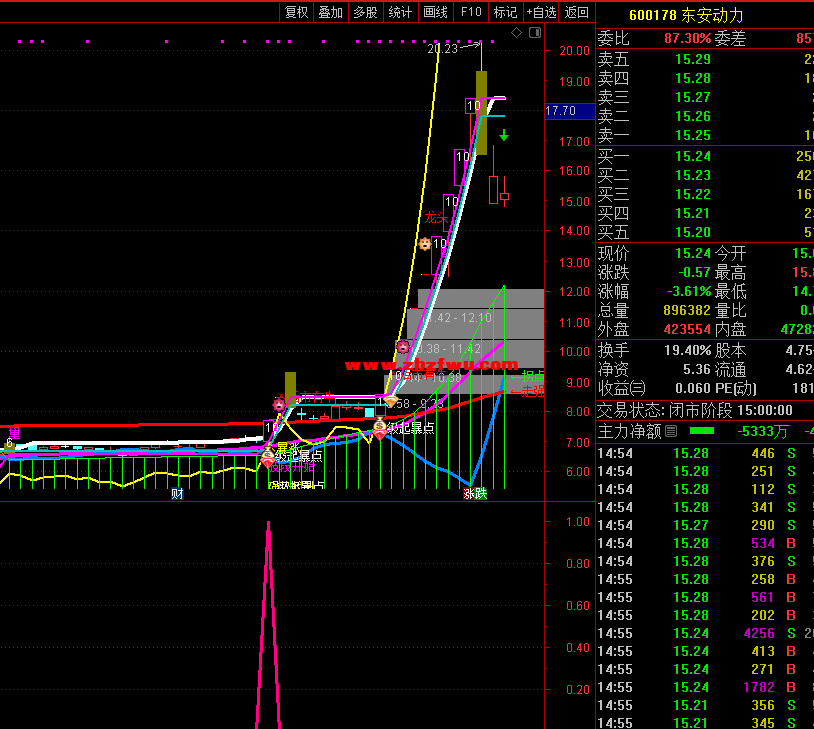Click the 委比 87.30% value
This screenshot has width=814, height=729.
pyautogui.click(x=687, y=38)
